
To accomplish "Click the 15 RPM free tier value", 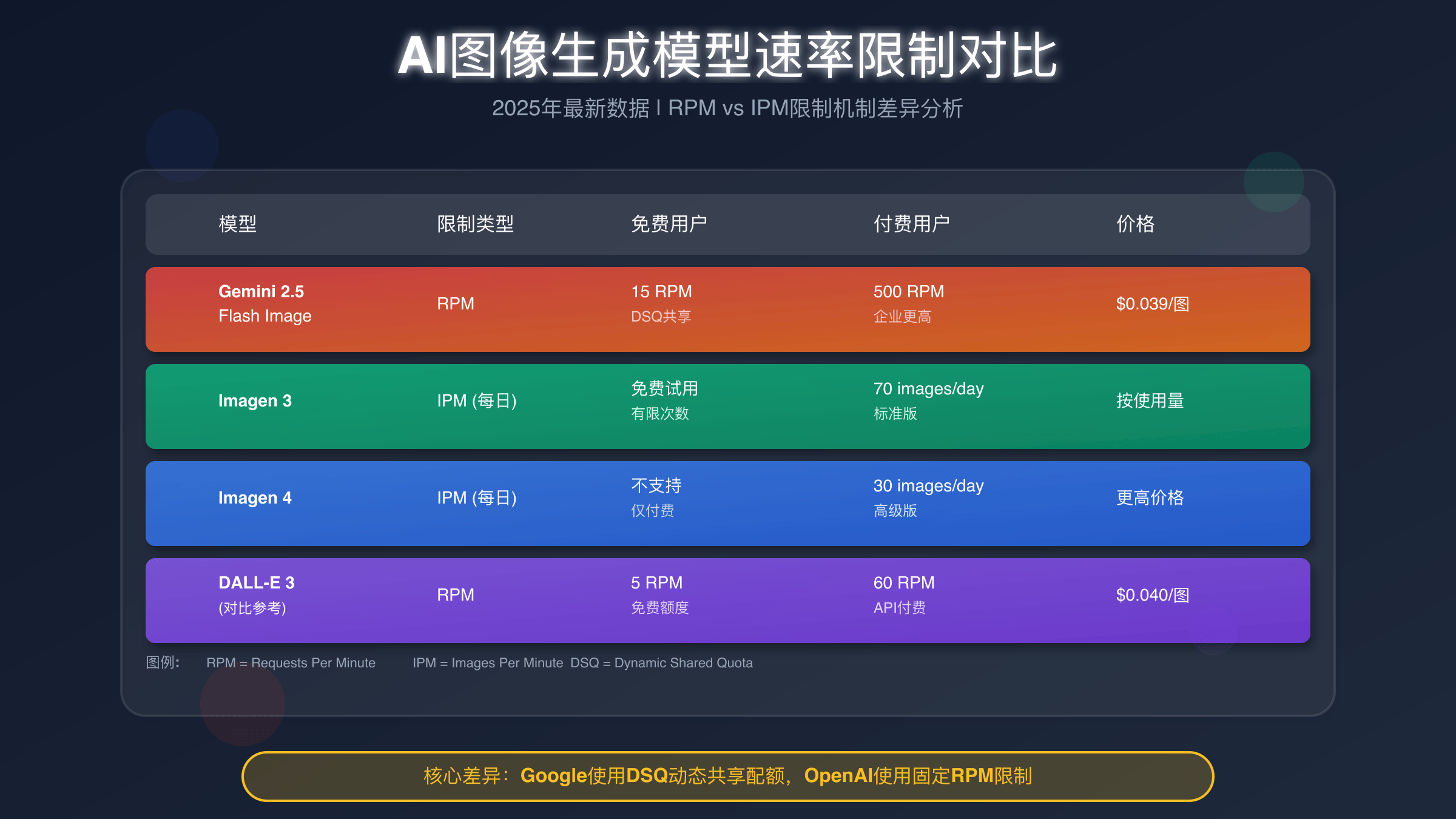I will pos(661,291).
